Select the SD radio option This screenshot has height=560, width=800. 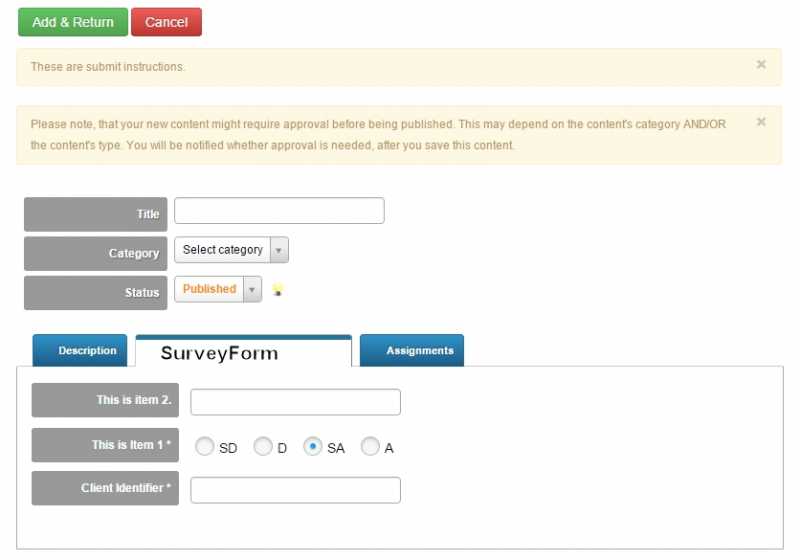tap(205, 446)
